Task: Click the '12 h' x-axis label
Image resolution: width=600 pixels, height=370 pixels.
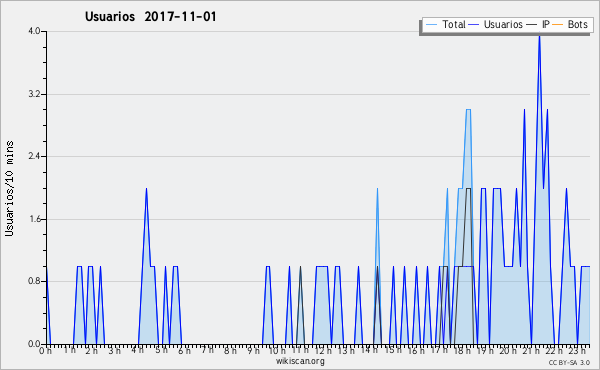Action: click(323, 350)
